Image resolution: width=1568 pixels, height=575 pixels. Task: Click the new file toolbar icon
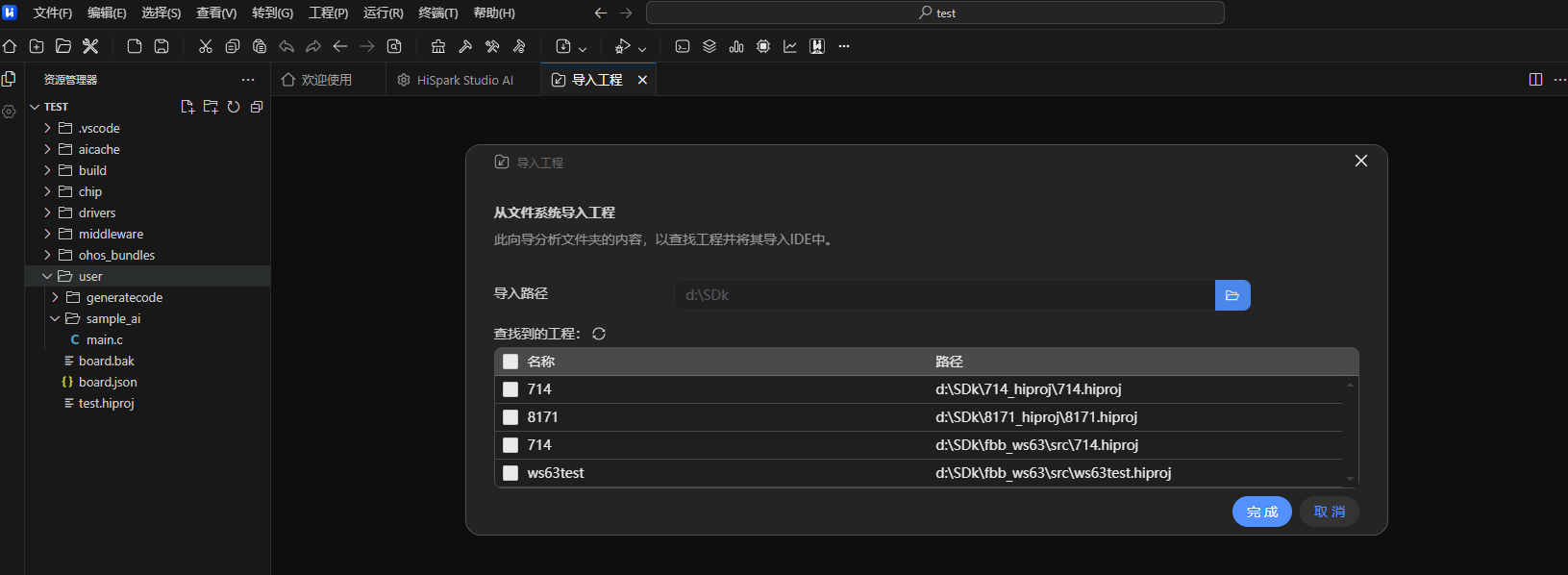135,46
